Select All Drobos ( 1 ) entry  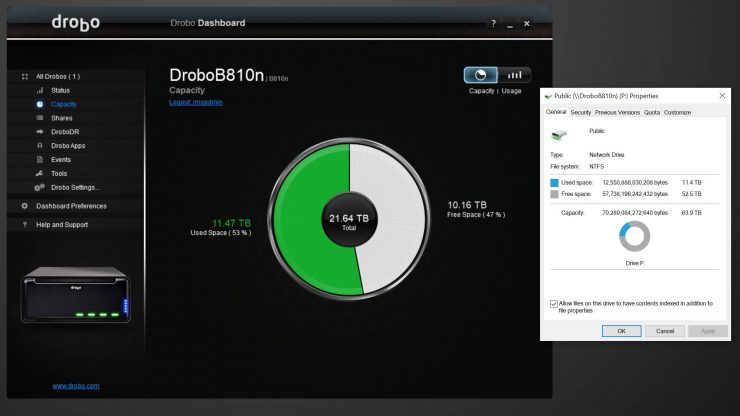pos(58,76)
